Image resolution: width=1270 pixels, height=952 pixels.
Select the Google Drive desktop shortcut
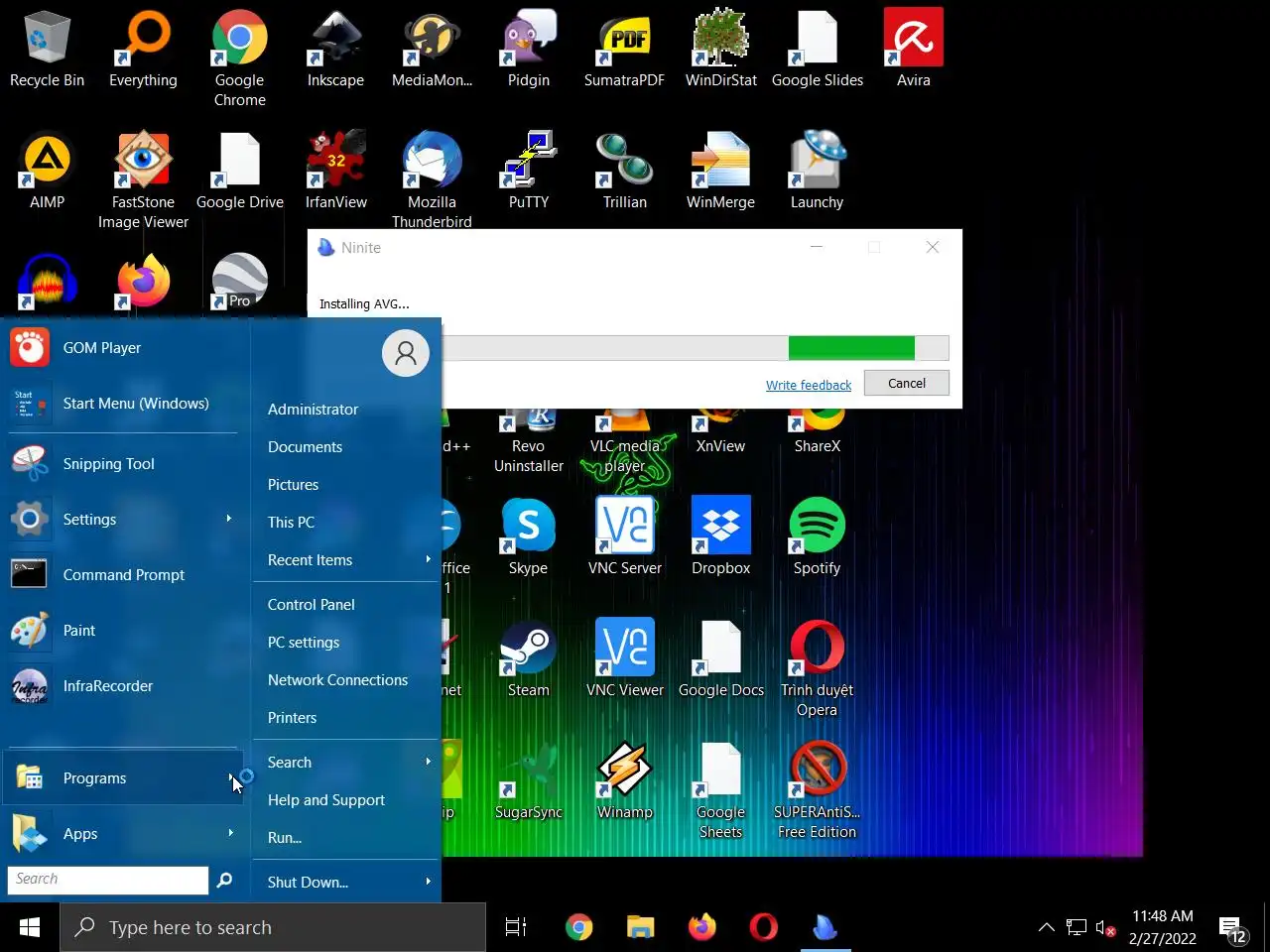(x=239, y=171)
